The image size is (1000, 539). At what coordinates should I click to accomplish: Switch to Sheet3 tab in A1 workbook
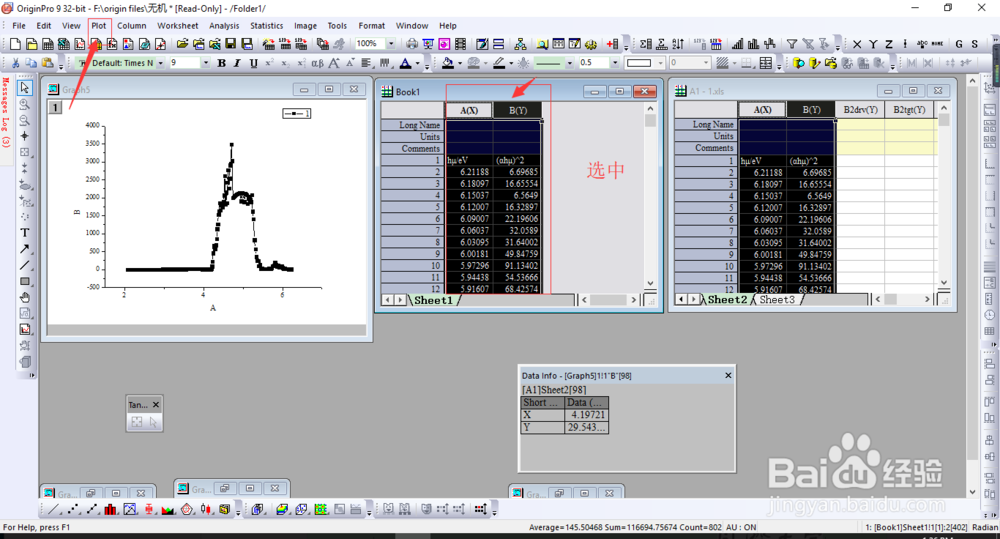[x=777, y=299]
